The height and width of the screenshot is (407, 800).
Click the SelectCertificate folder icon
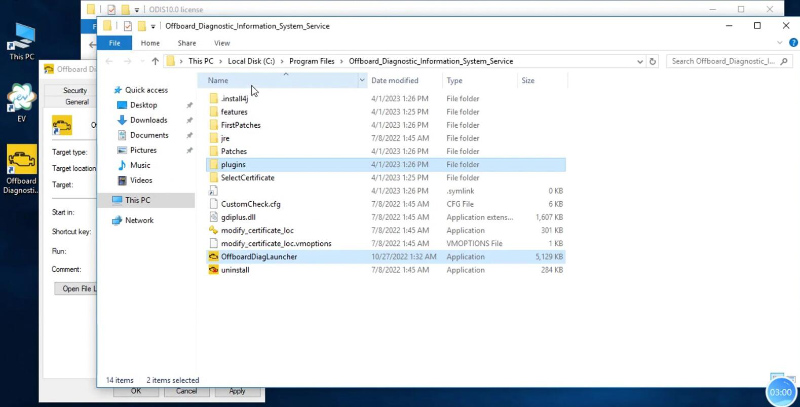[x=214, y=178]
